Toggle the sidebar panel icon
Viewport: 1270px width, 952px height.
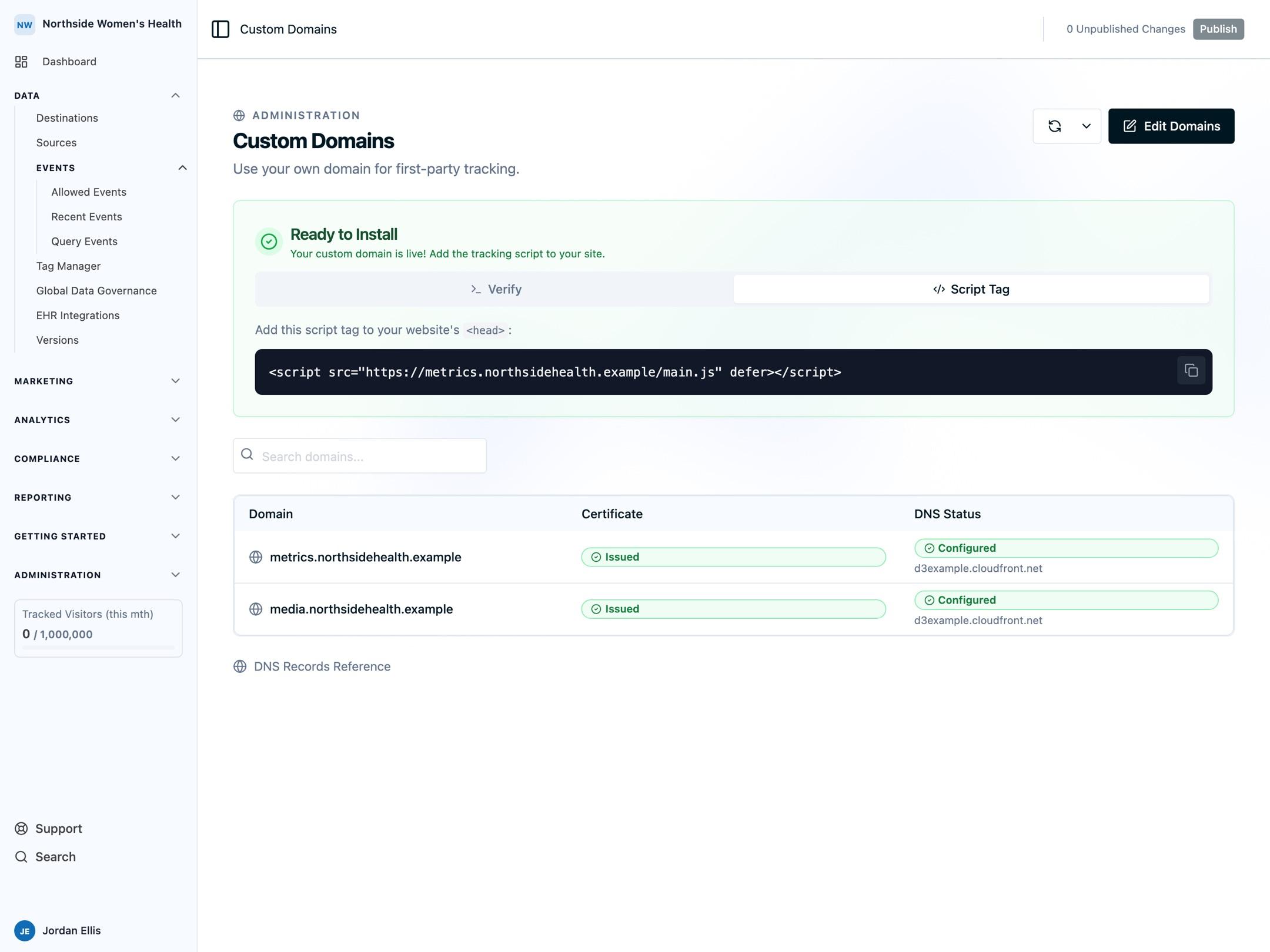coord(220,29)
